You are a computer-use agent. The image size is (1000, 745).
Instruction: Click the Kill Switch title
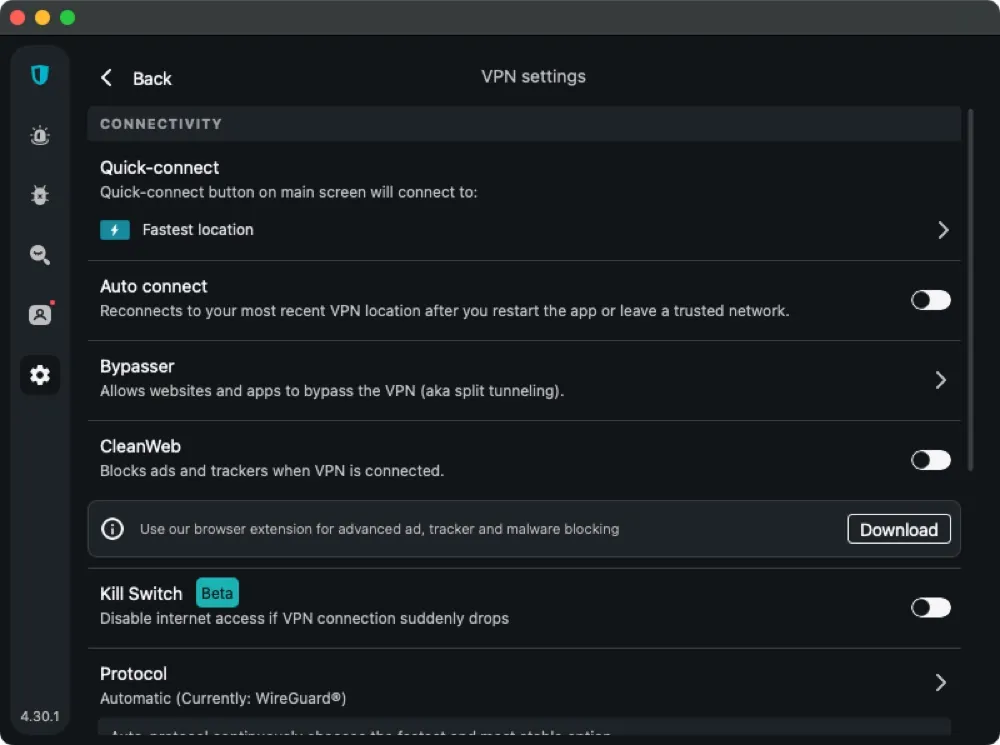[x=141, y=594]
